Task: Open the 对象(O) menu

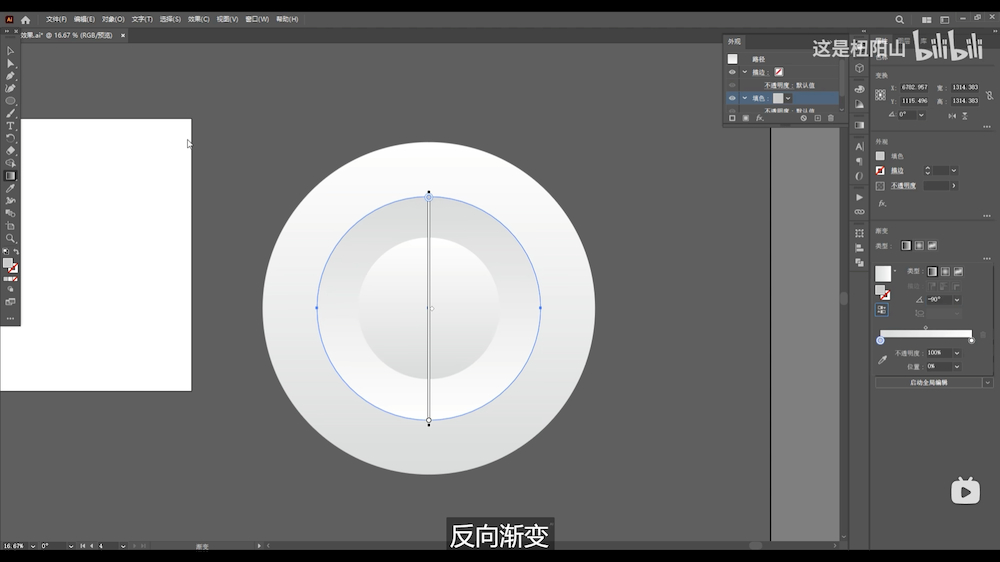Action: point(113,20)
